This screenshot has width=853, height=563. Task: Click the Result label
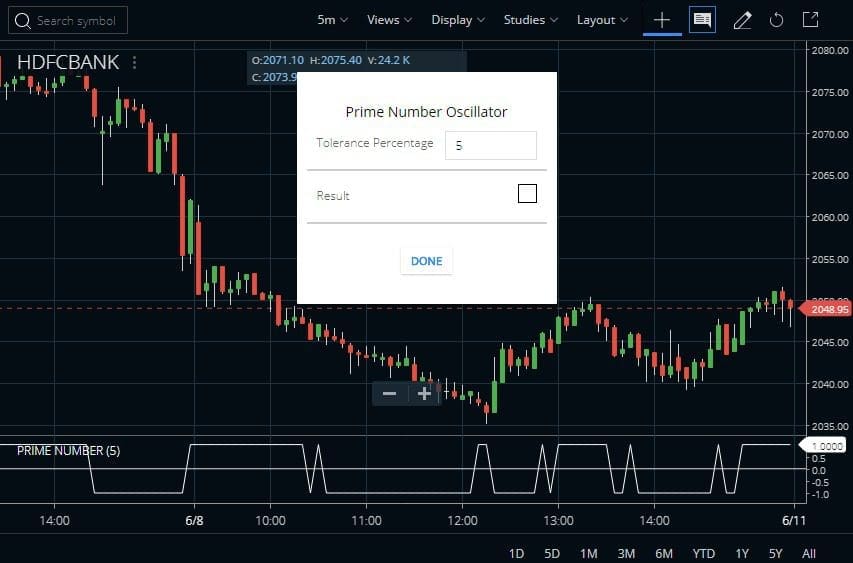(333, 196)
